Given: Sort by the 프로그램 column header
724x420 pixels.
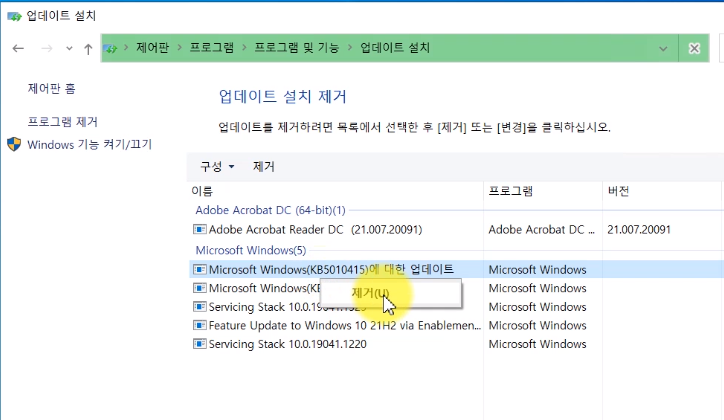Looking at the screenshot, I should [511, 191].
